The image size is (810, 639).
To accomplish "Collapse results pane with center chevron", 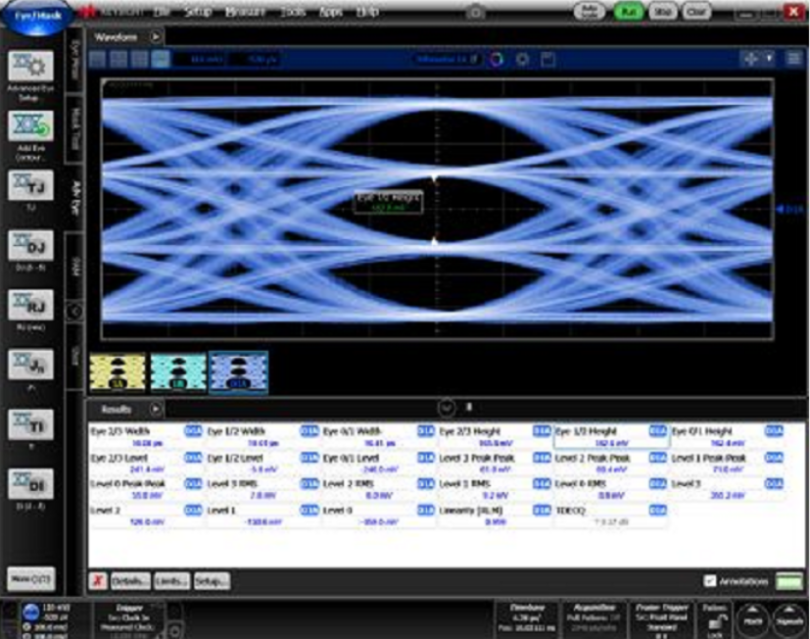I will click(x=446, y=408).
